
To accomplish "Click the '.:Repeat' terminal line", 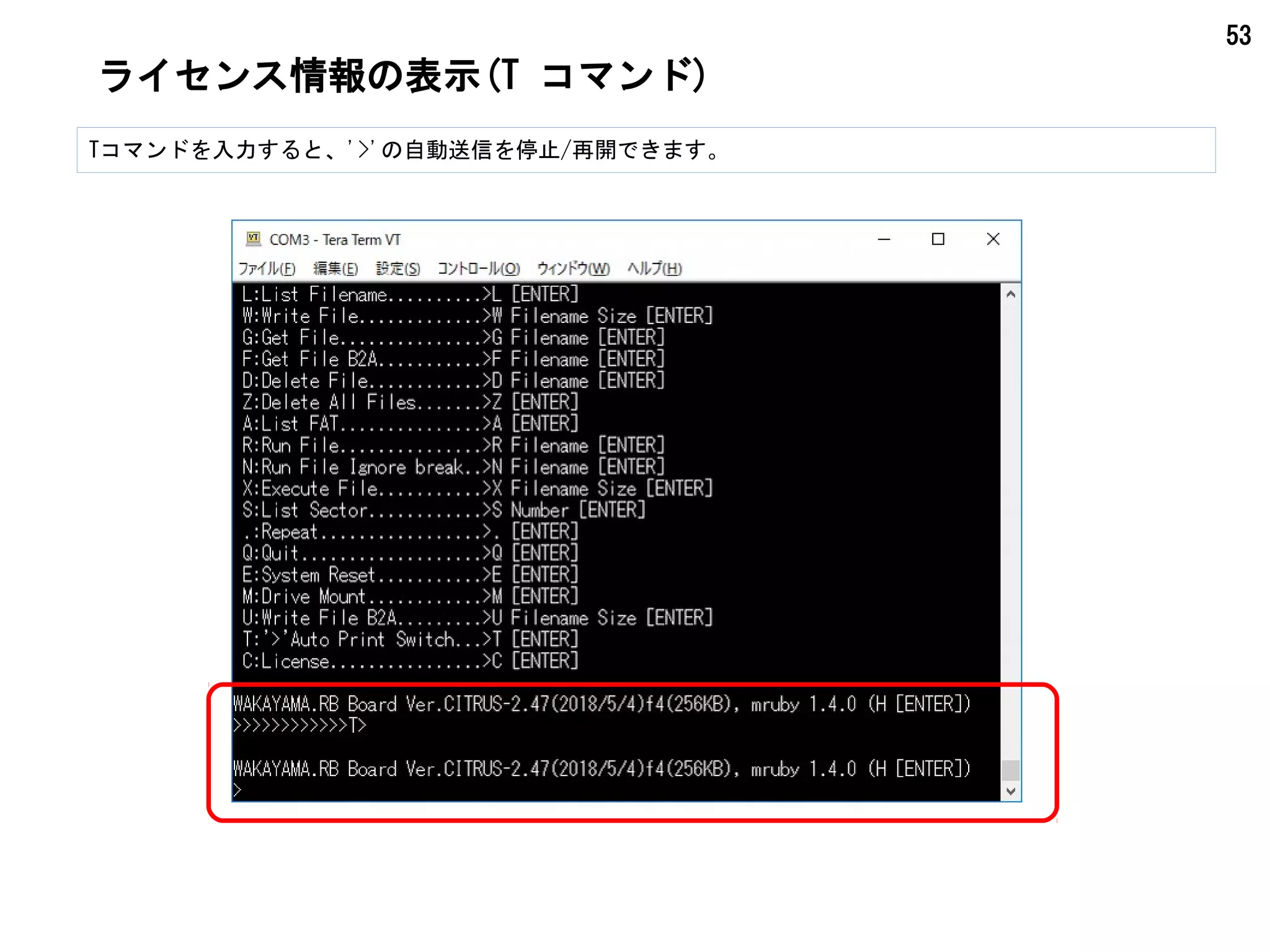I will 410,532.
